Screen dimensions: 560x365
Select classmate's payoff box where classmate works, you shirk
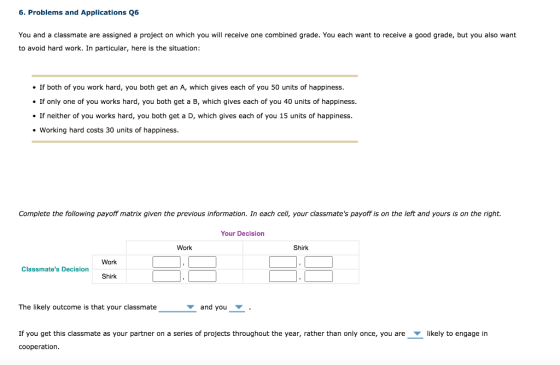(283, 262)
